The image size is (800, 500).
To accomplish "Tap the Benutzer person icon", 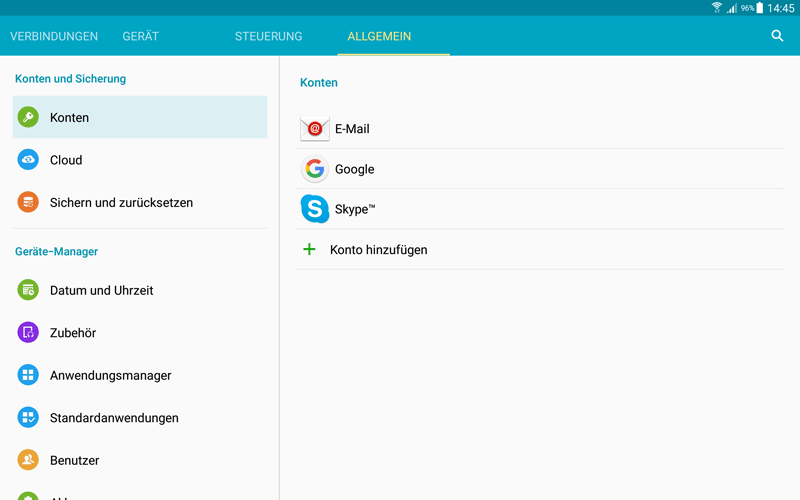I will point(28,460).
